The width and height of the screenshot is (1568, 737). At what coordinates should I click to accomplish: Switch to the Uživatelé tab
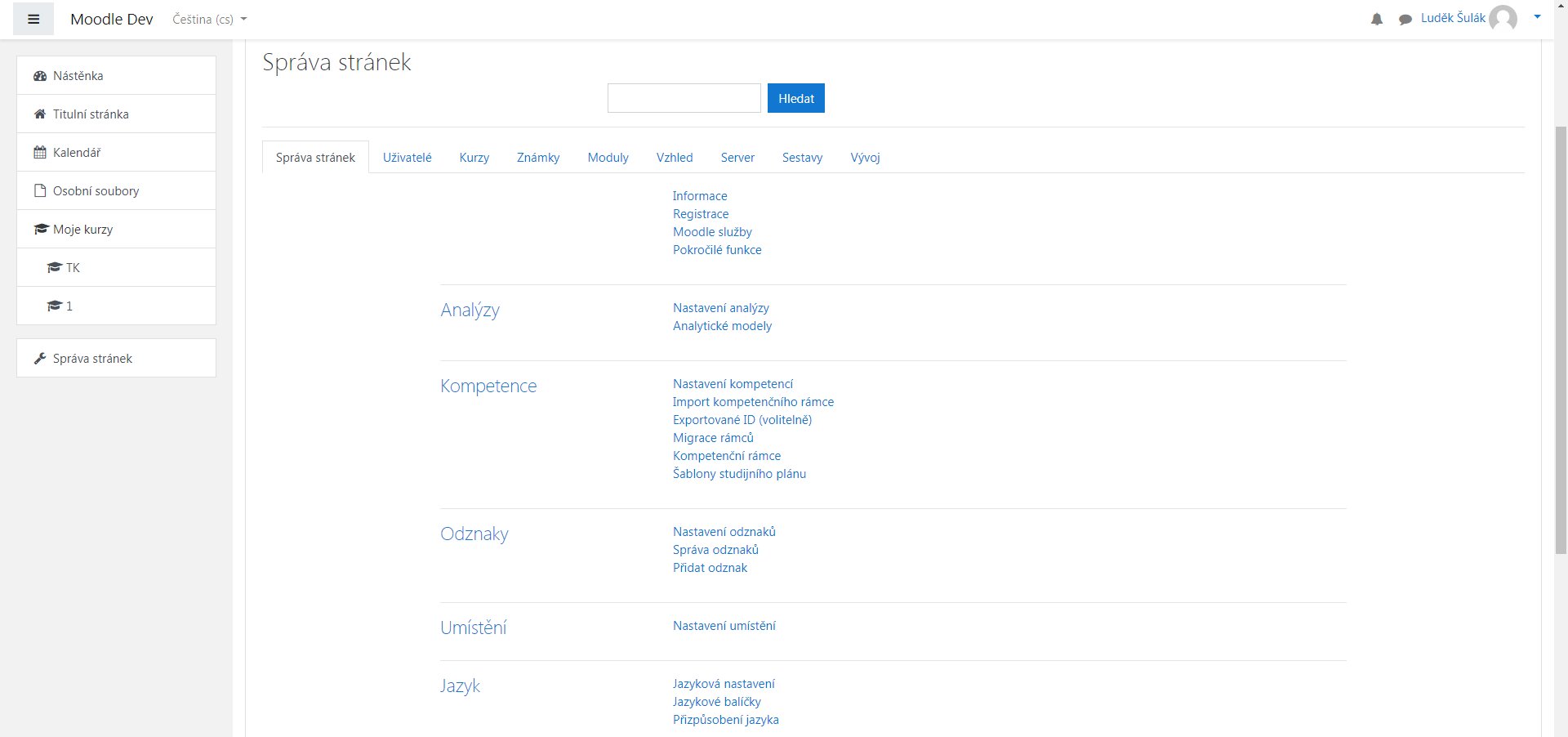click(407, 158)
